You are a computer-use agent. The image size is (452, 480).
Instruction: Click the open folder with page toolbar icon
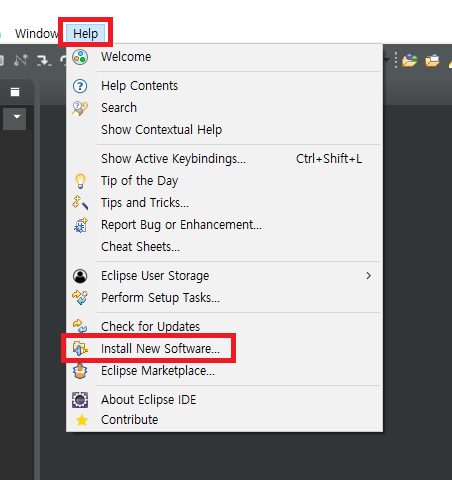tap(432, 61)
